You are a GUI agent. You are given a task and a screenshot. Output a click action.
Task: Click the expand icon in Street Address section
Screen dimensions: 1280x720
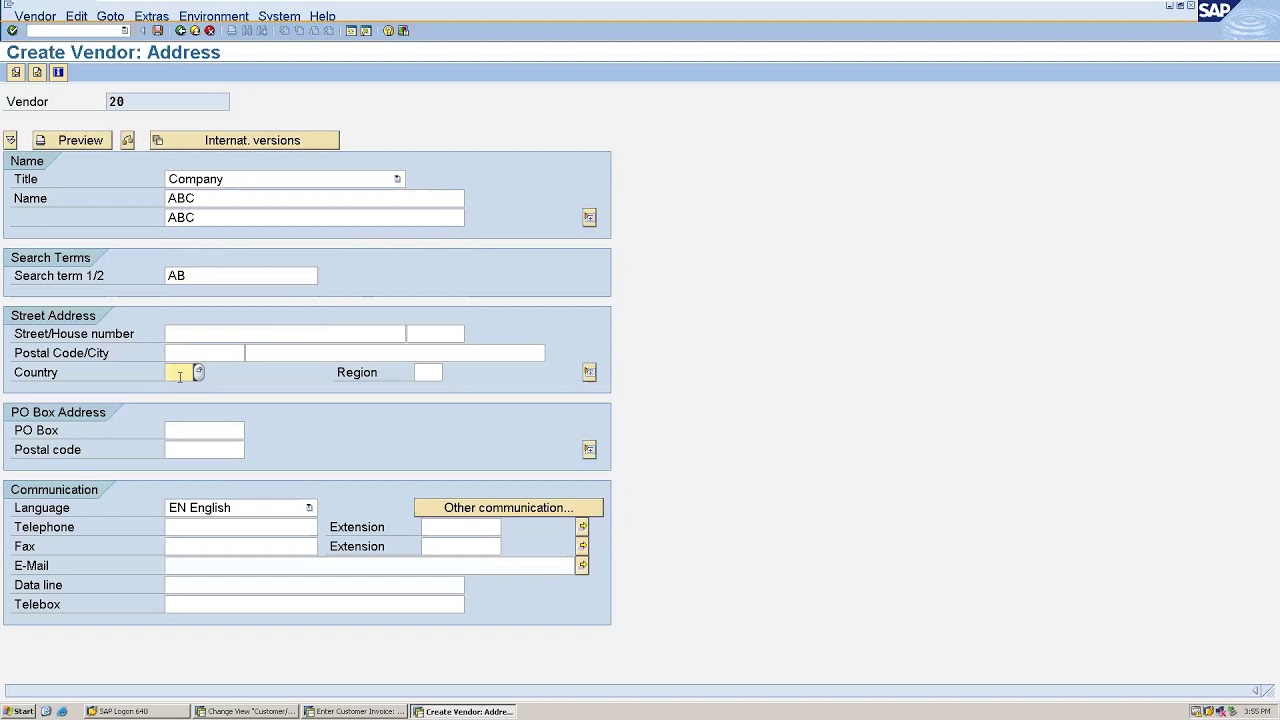click(x=589, y=372)
